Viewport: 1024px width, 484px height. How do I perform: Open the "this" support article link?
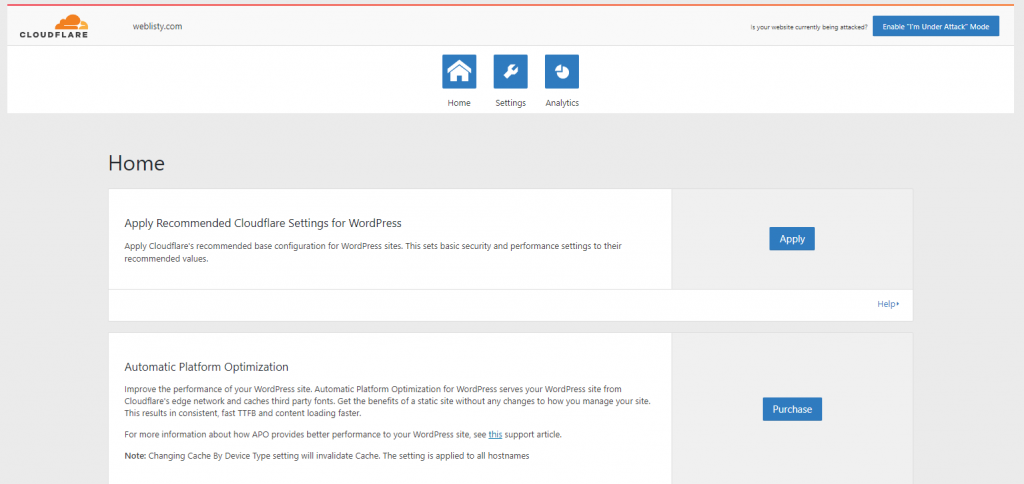495,434
